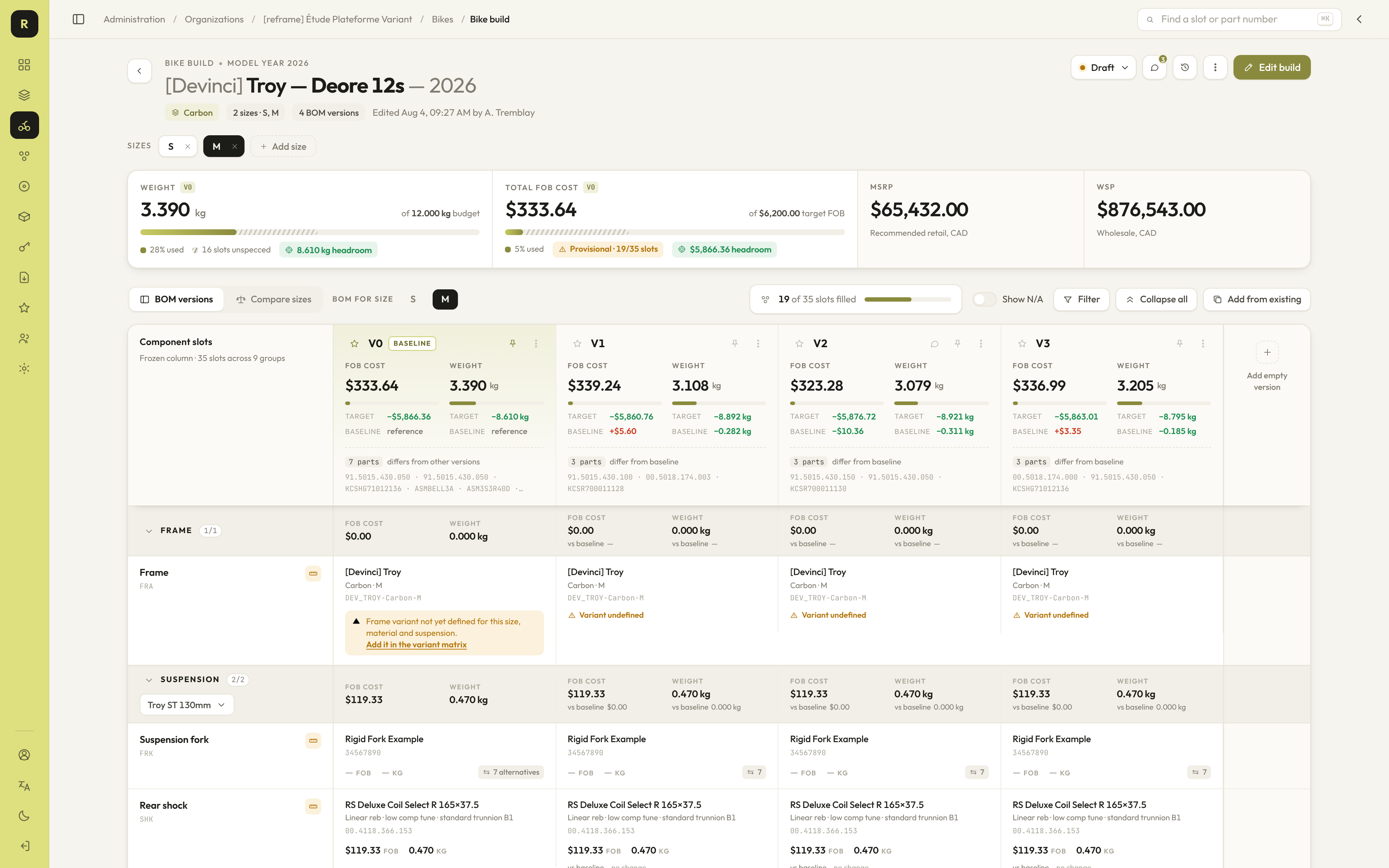Viewport: 1389px width, 868px height.
Task: Collapse the SUSPENSION group chevron
Action: coord(149,680)
